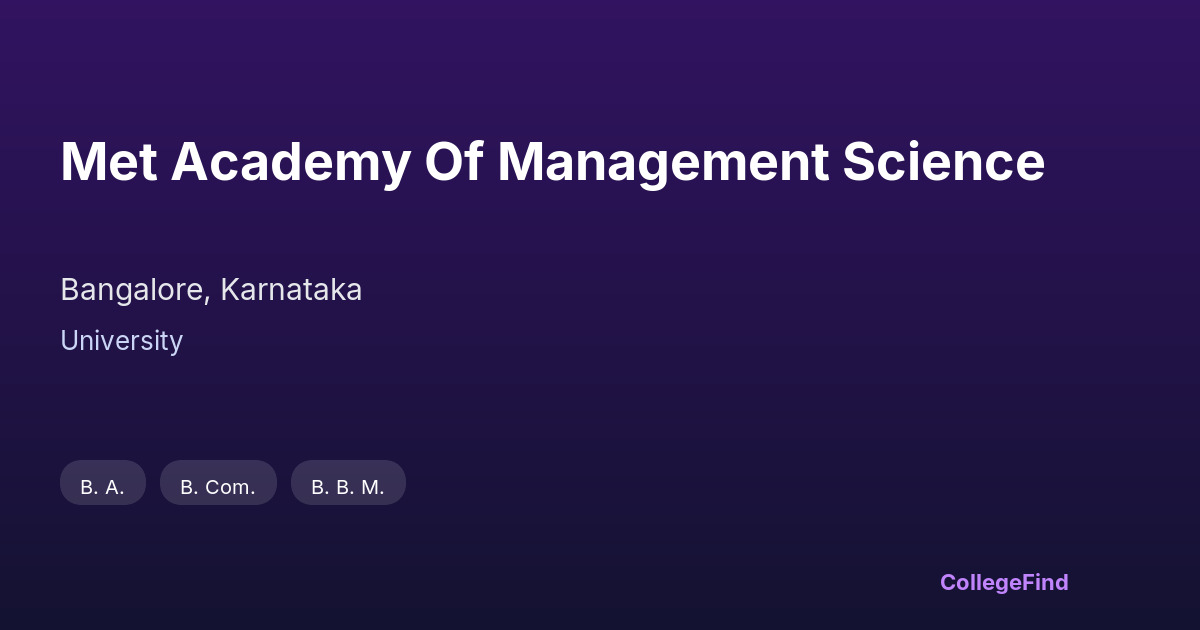1200x630 pixels.
Task: Click the word "Of" in the heading
Action: click(454, 162)
